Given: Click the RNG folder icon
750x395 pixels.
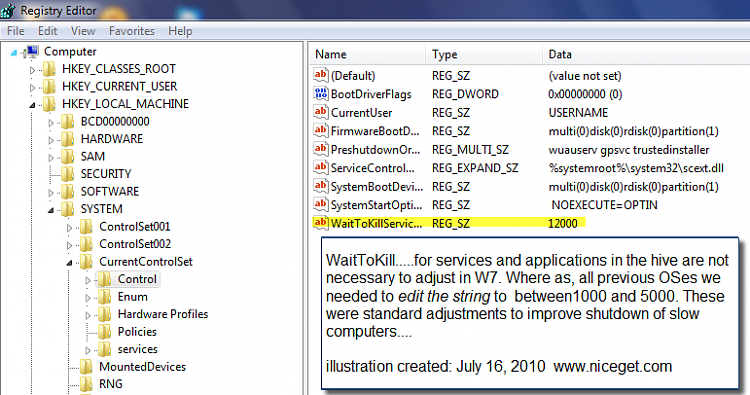Looking at the screenshot, I should 86,384.
